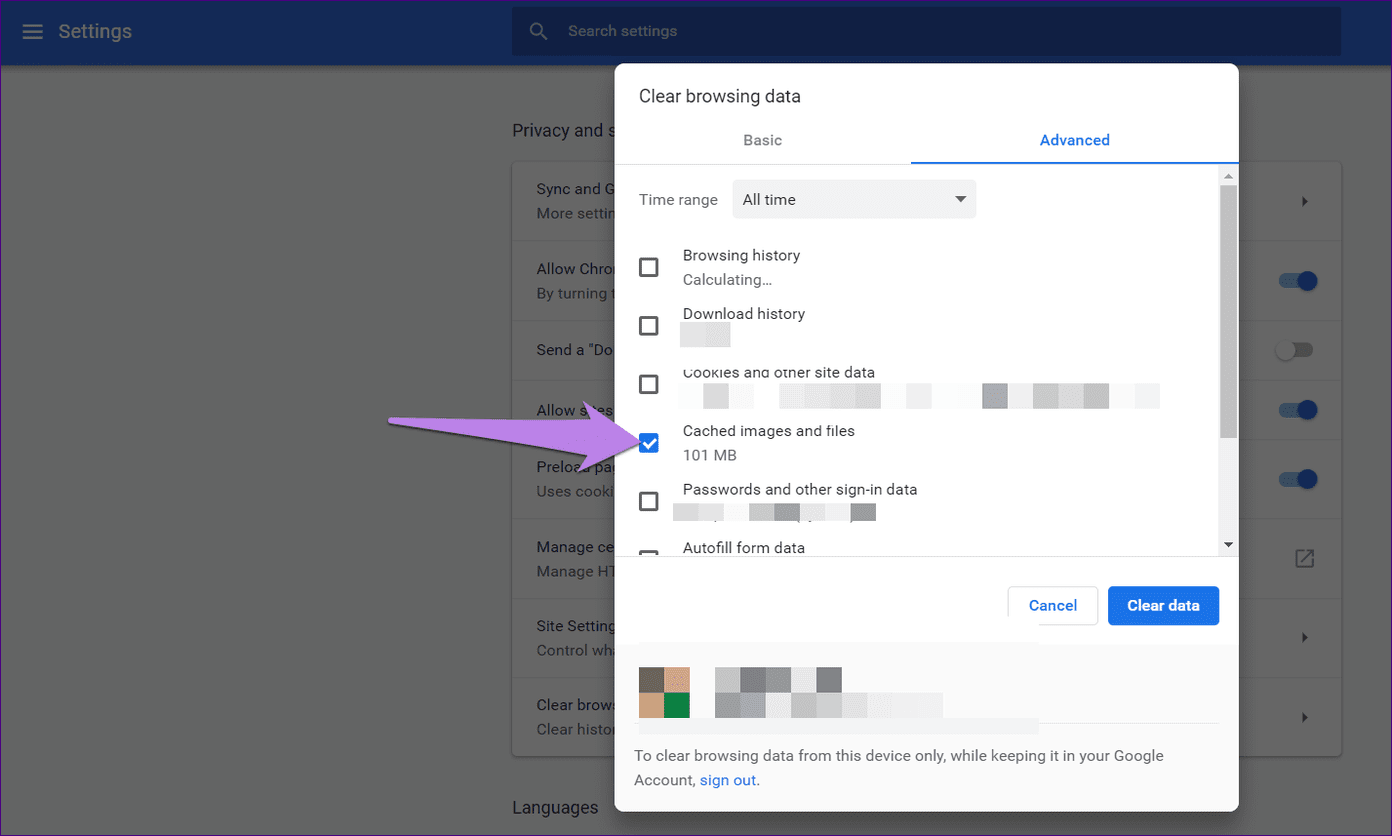Disable the Preload pages toggle
The width and height of the screenshot is (1392, 836).
(1297, 479)
